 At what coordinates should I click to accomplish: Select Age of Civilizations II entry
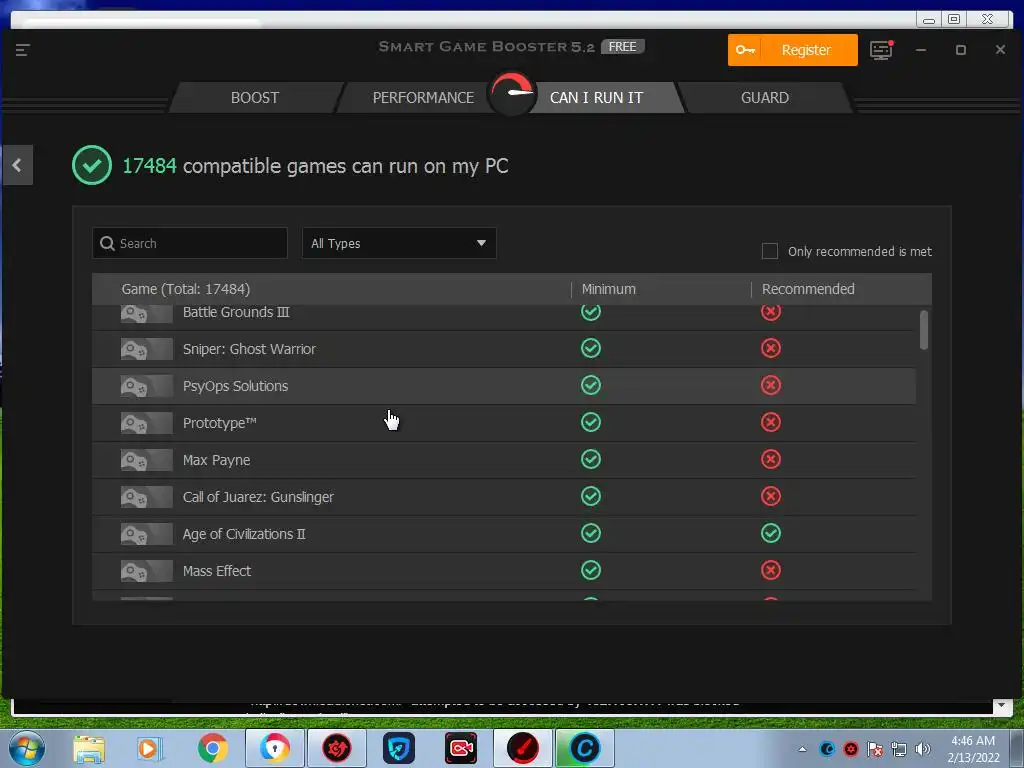point(244,534)
